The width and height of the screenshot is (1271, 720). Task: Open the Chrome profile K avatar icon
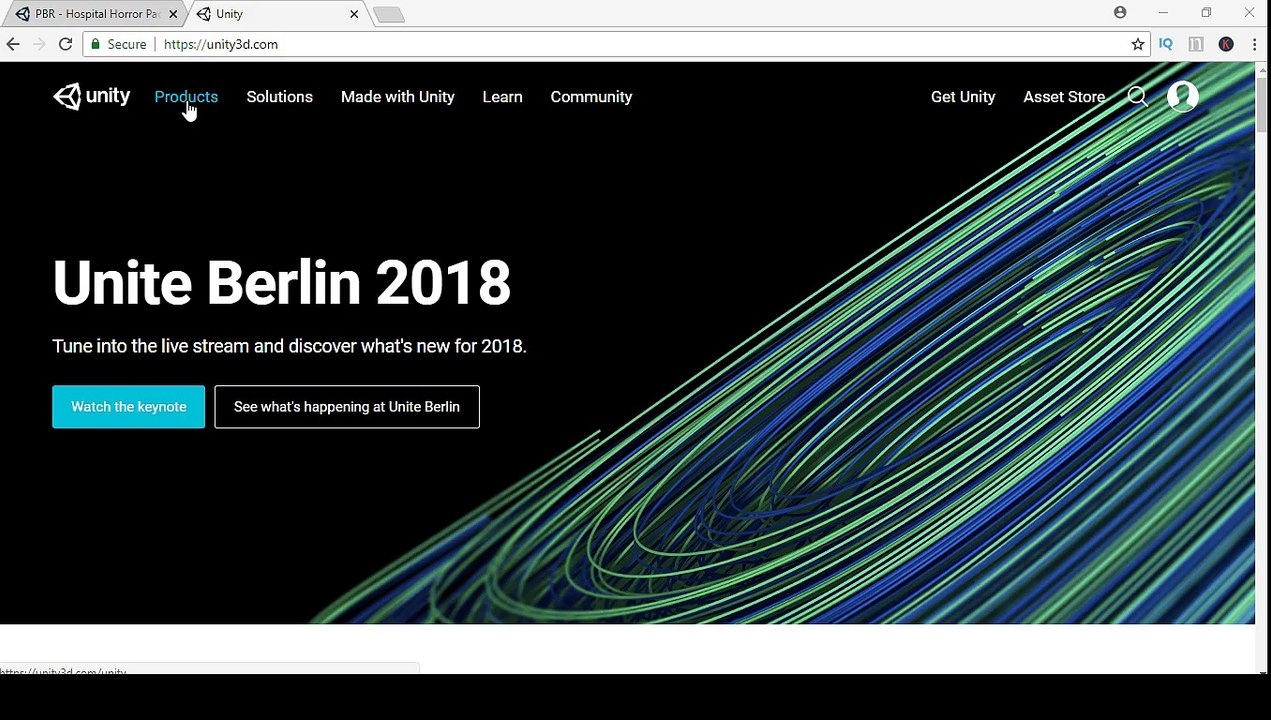coord(1226,44)
